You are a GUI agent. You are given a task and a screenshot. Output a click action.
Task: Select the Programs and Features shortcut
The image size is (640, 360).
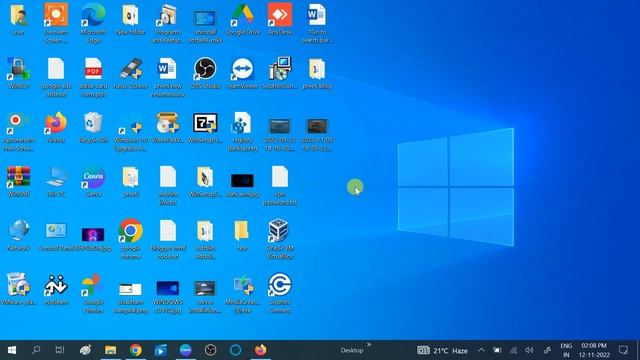point(168,22)
